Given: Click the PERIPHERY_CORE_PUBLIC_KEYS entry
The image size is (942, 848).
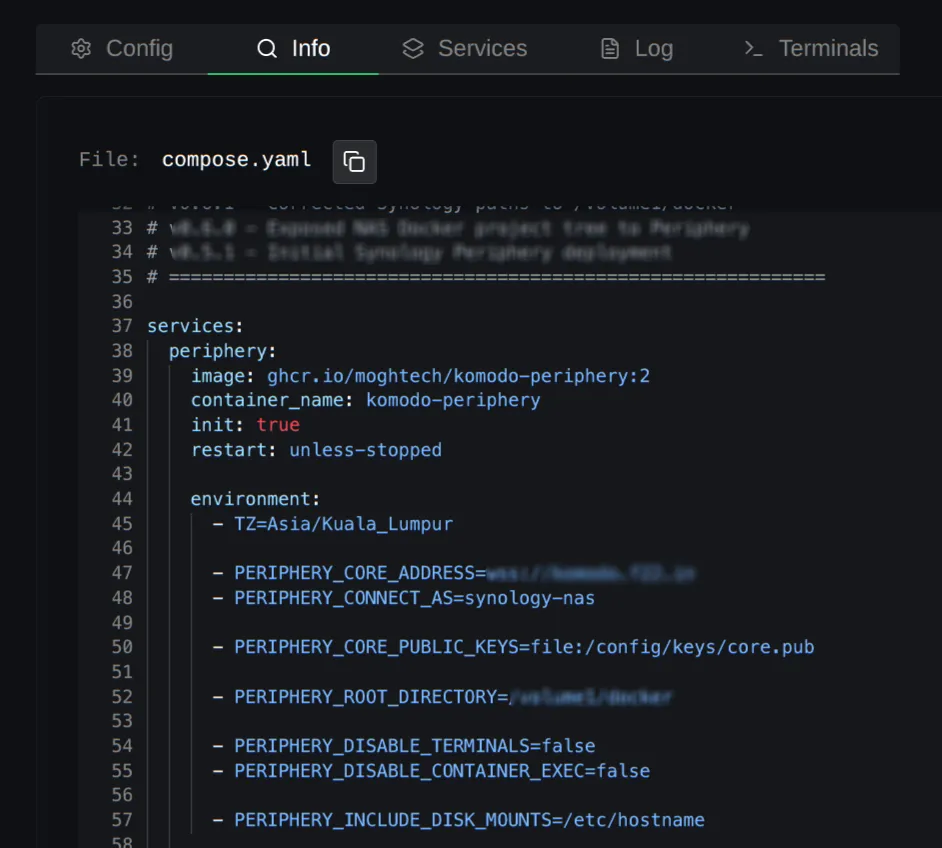Looking at the screenshot, I should [x=524, y=647].
